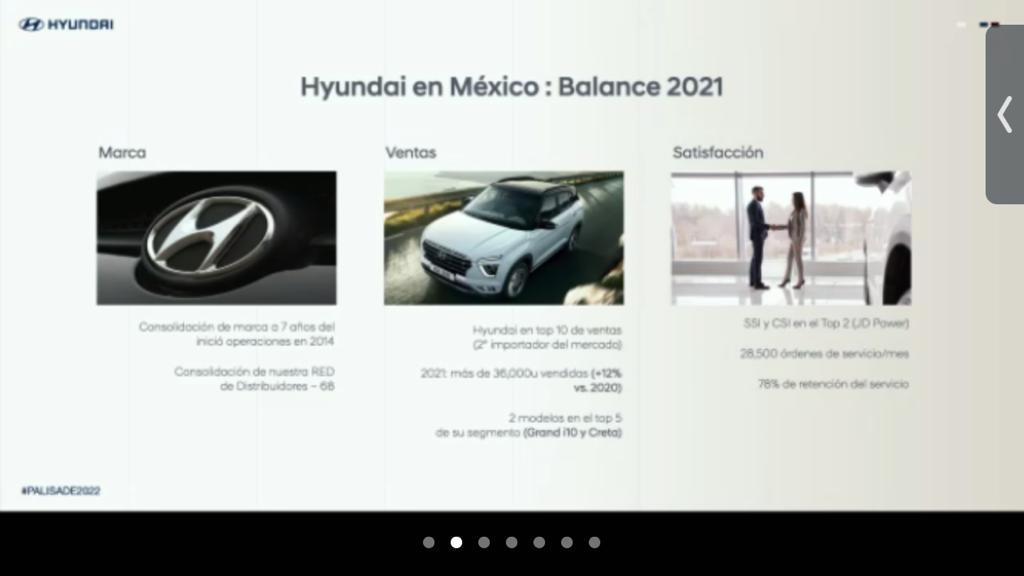Viewport: 1024px width, 576px height.
Task: Go to the last pagination dot
Action: pyautogui.click(x=594, y=542)
